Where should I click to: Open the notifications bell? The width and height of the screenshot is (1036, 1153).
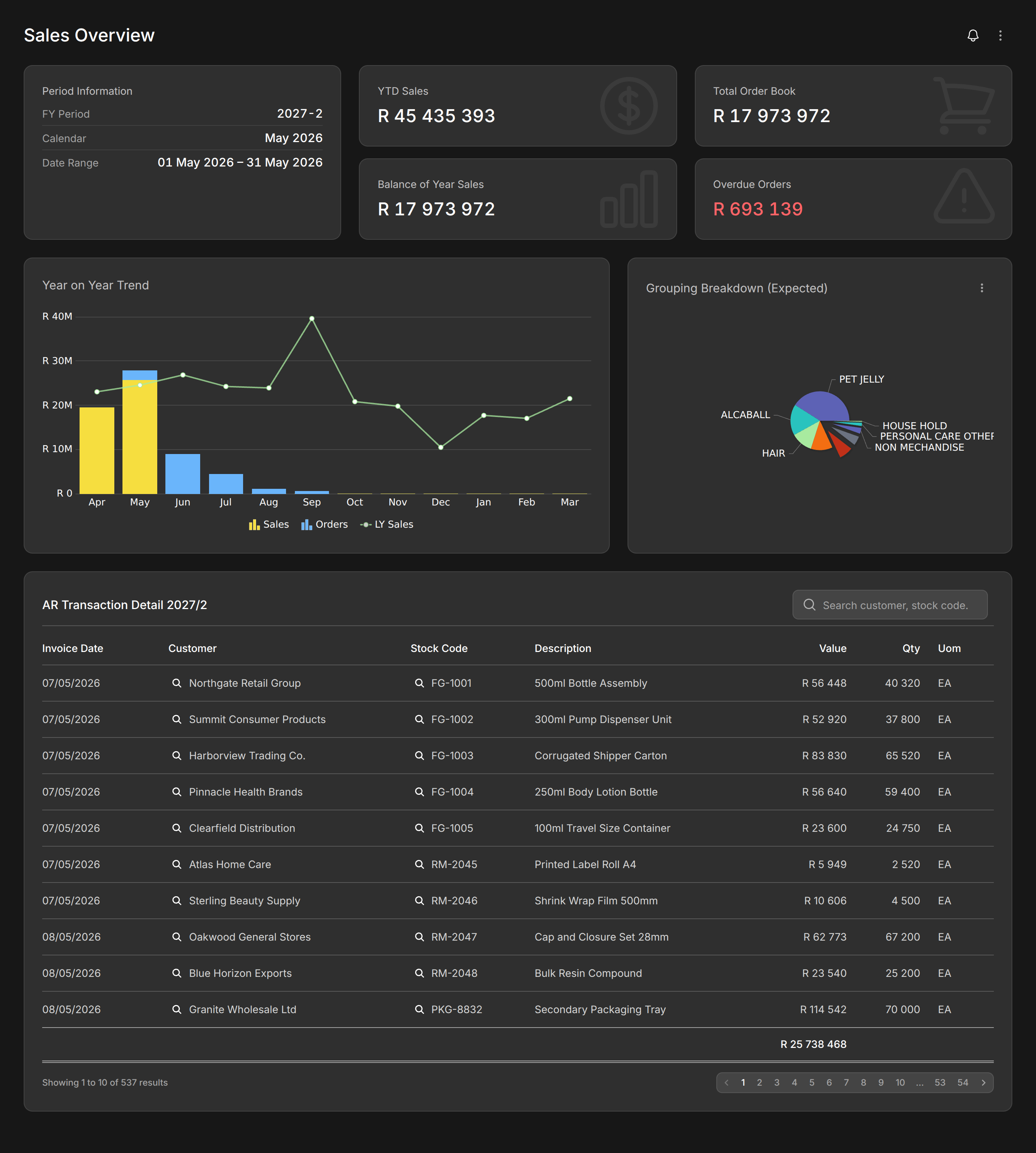973,35
